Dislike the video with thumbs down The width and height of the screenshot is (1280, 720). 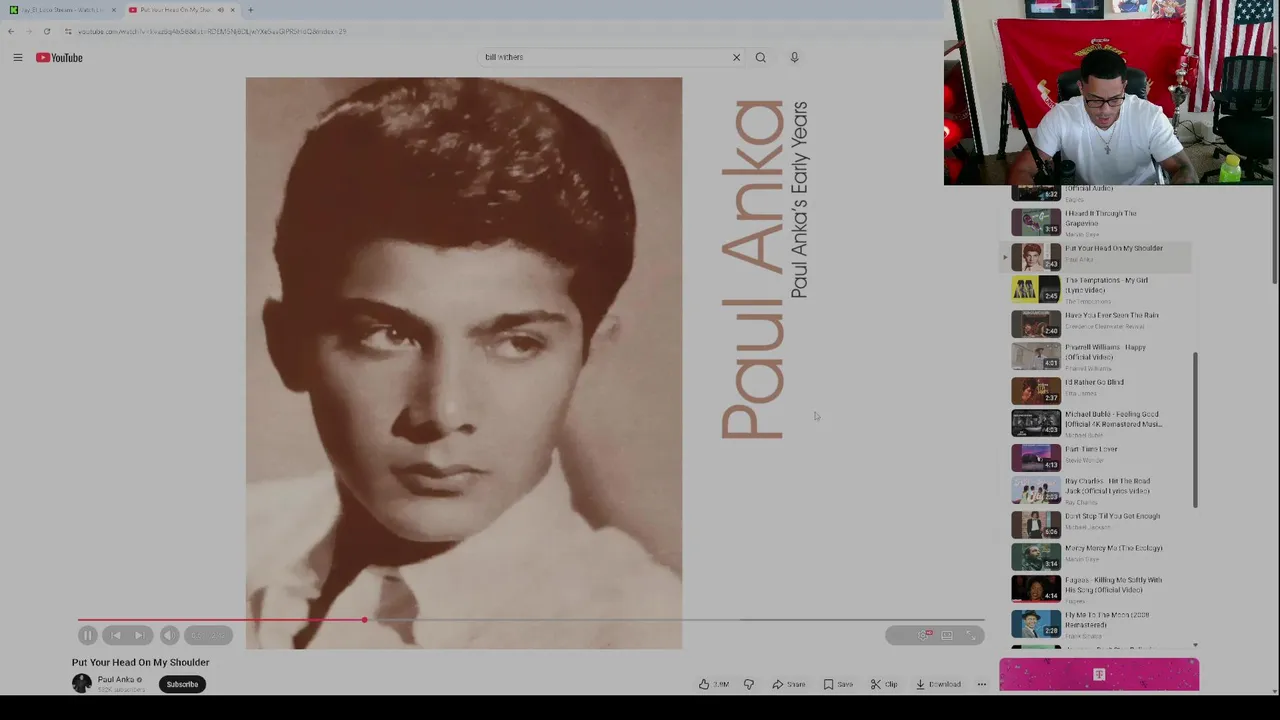pyautogui.click(x=748, y=684)
